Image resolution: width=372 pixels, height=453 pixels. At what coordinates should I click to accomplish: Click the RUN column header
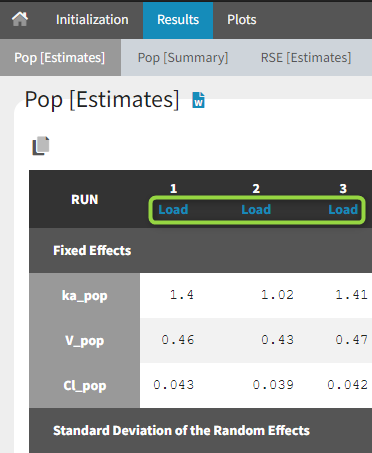[x=84, y=199]
